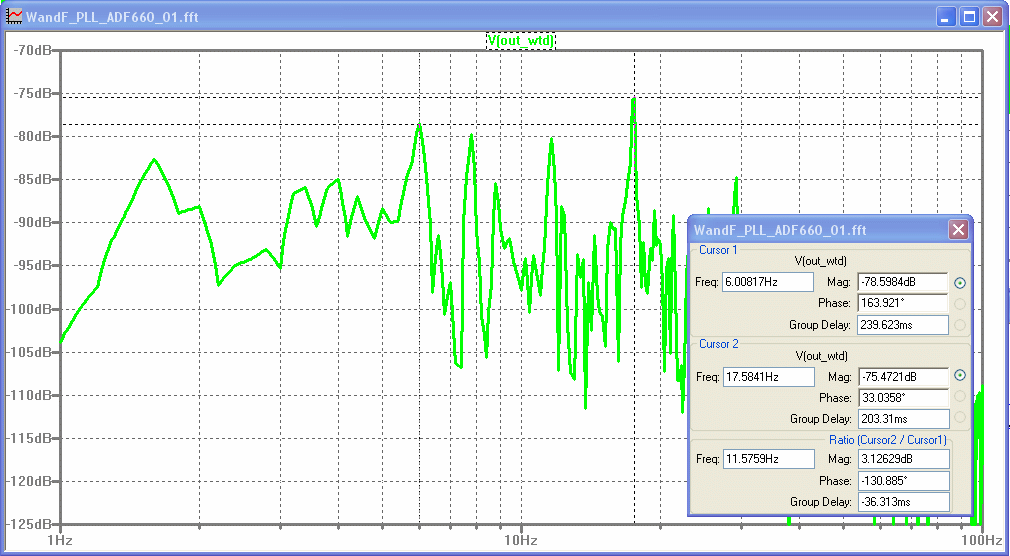This screenshot has height=556, width=1010.
Task: Click the main window title WandF_PLL_ADF660_01.fft
Action: click(111, 17)
